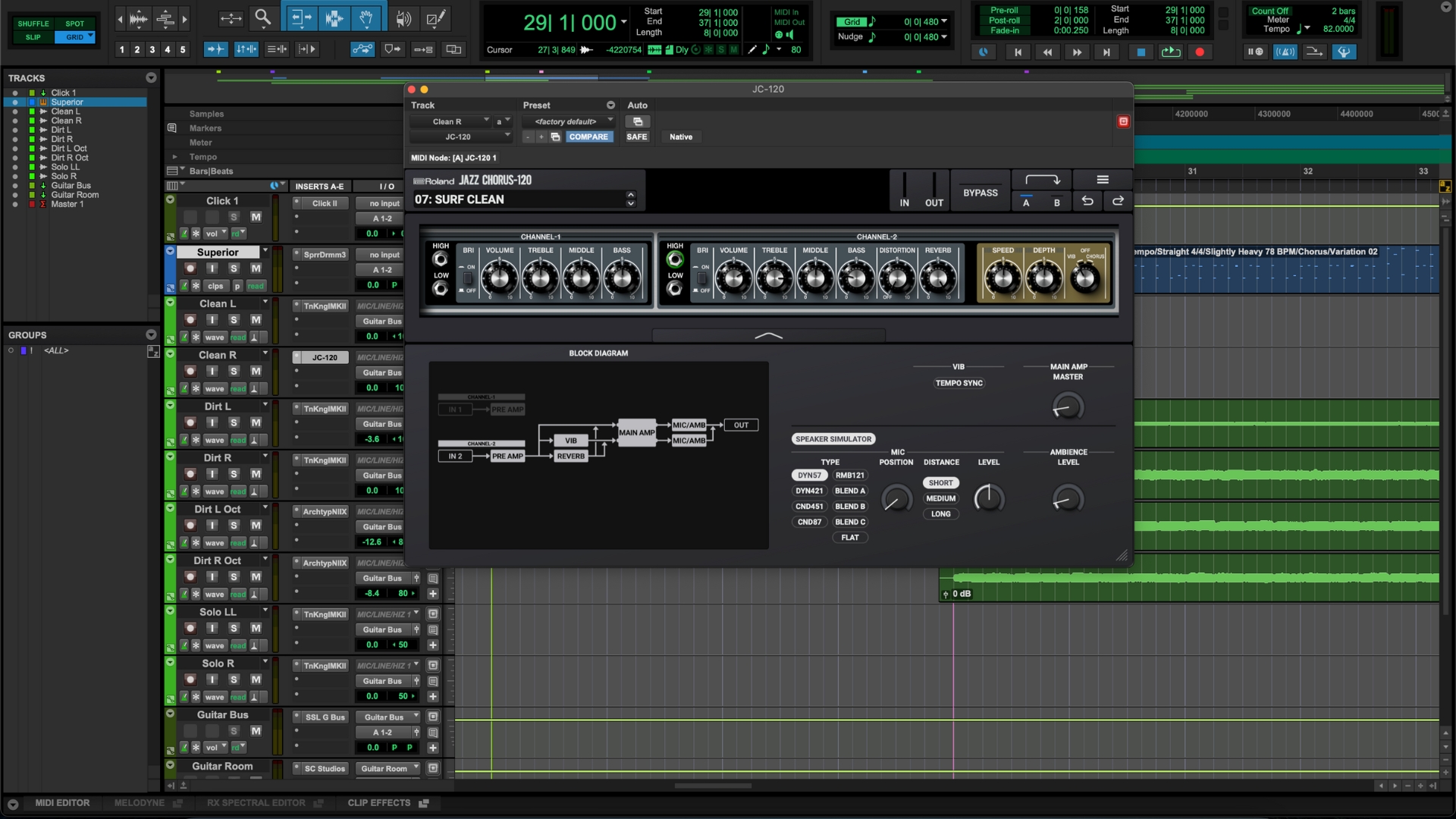Record-enable the Superior track
This screenshot has height=819, width=1456.
tap(190, 268)
